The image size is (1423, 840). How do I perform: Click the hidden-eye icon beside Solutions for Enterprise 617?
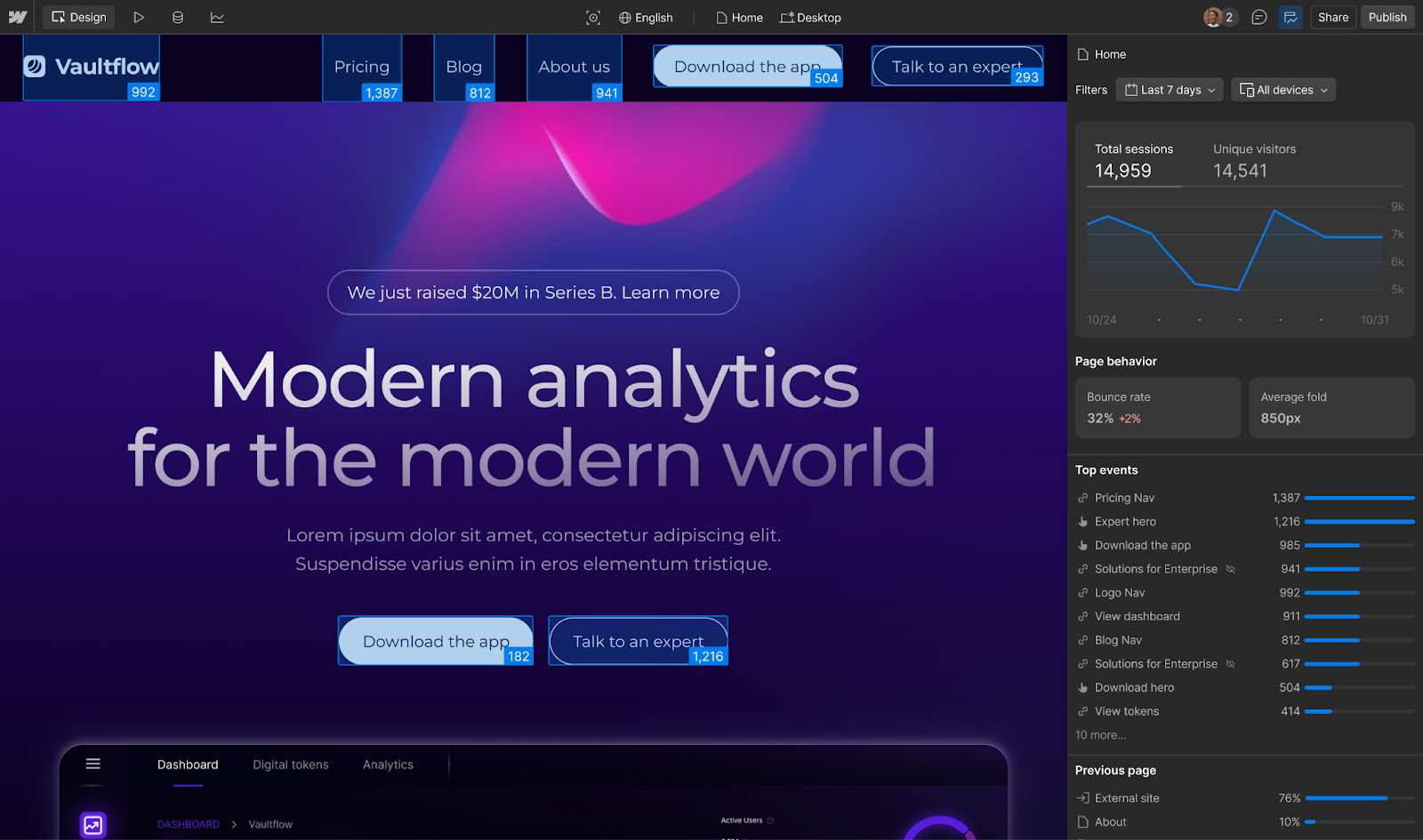click(x=1231, y=664)
